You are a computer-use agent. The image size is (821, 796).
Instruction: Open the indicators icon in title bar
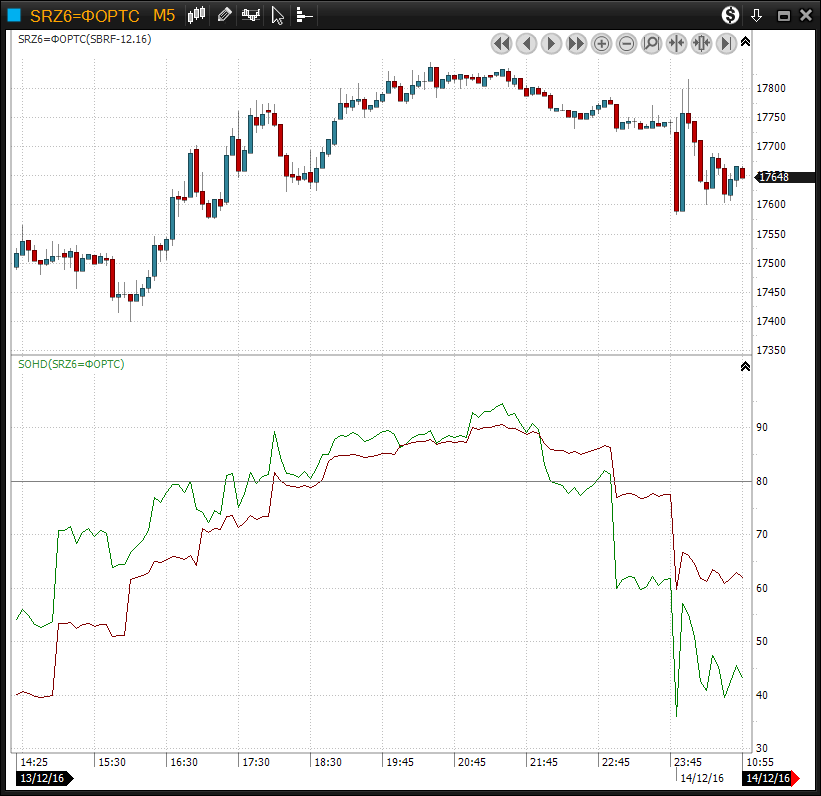coord(251,15)
